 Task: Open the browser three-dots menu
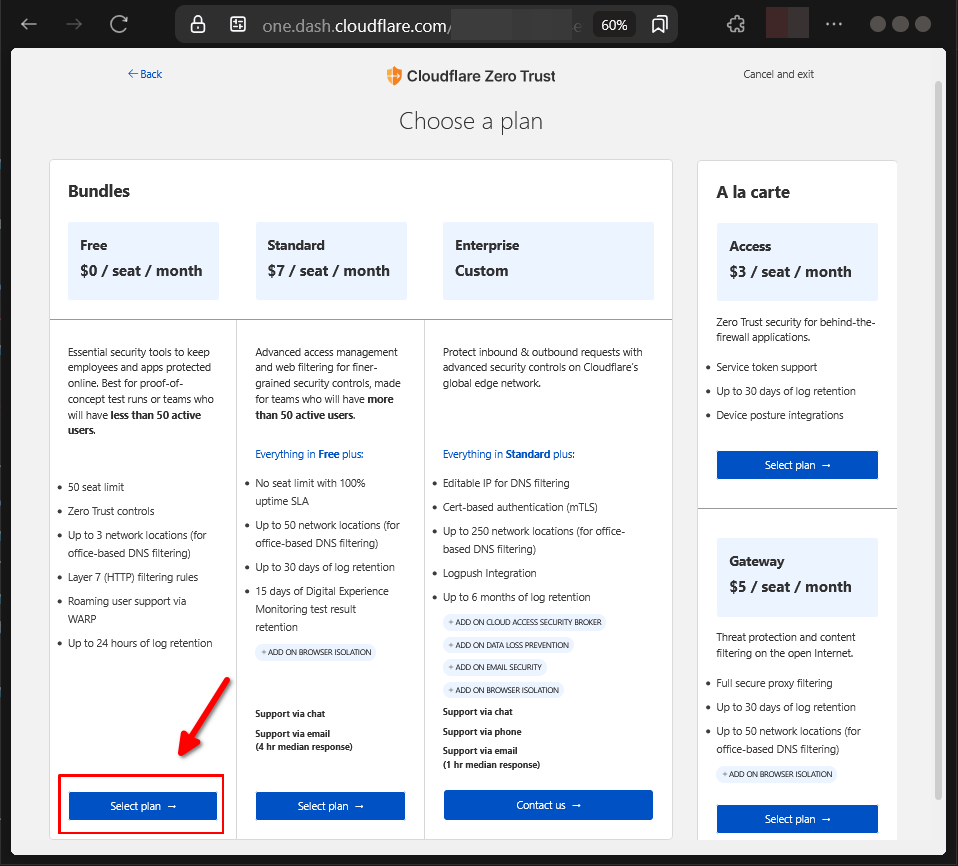click(x=833, y=24)
